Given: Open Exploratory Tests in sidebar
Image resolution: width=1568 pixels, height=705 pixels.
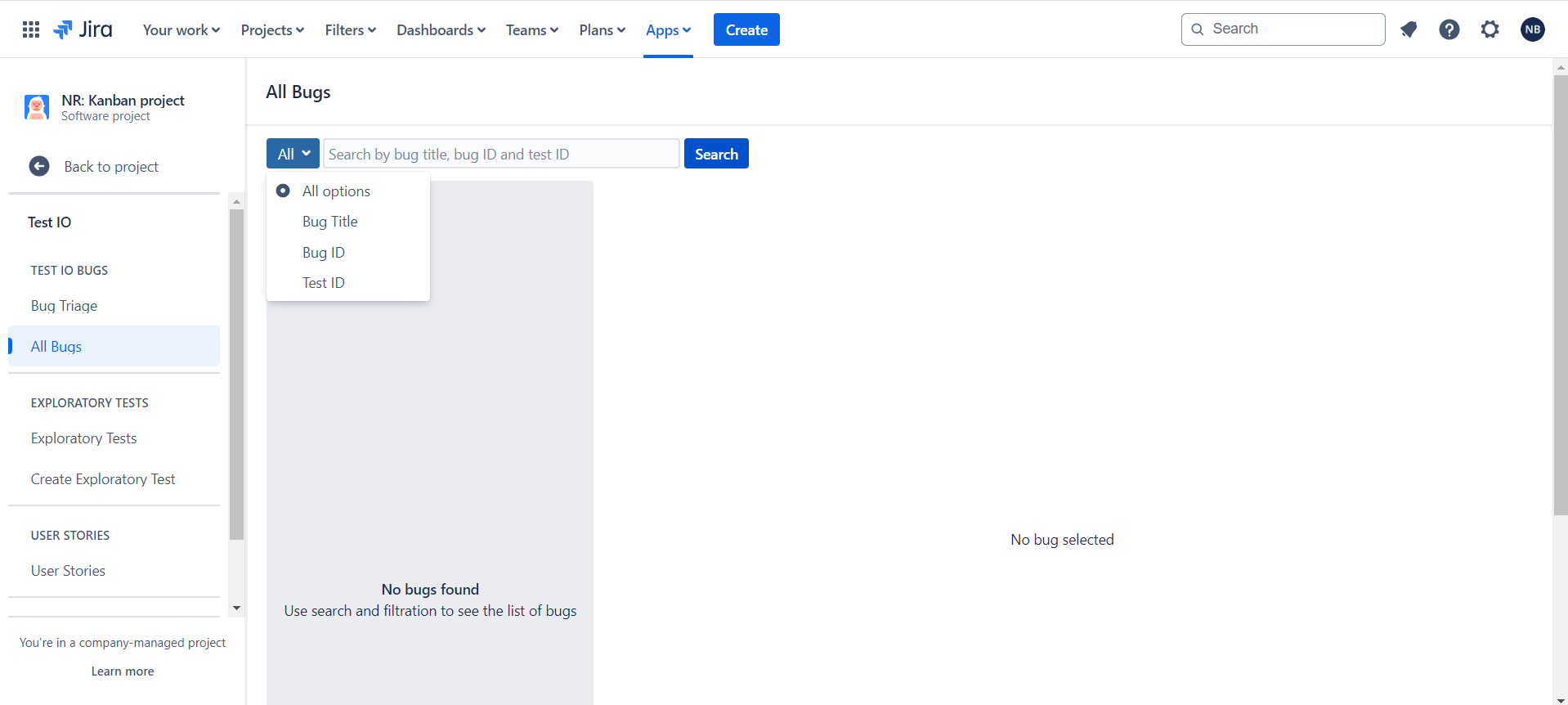Looking at the screenshot, I should (114, 438).
